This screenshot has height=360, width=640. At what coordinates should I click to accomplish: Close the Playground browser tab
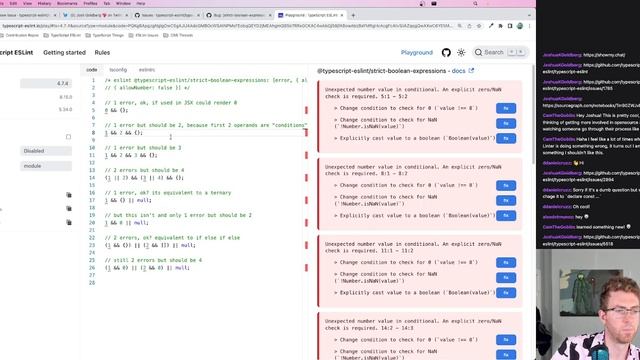[342, 15]
